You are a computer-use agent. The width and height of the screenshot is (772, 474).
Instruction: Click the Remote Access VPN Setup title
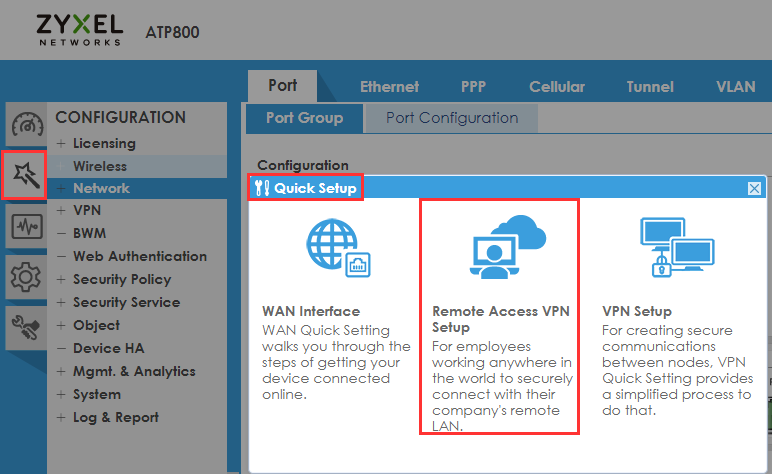pos(500,319)
